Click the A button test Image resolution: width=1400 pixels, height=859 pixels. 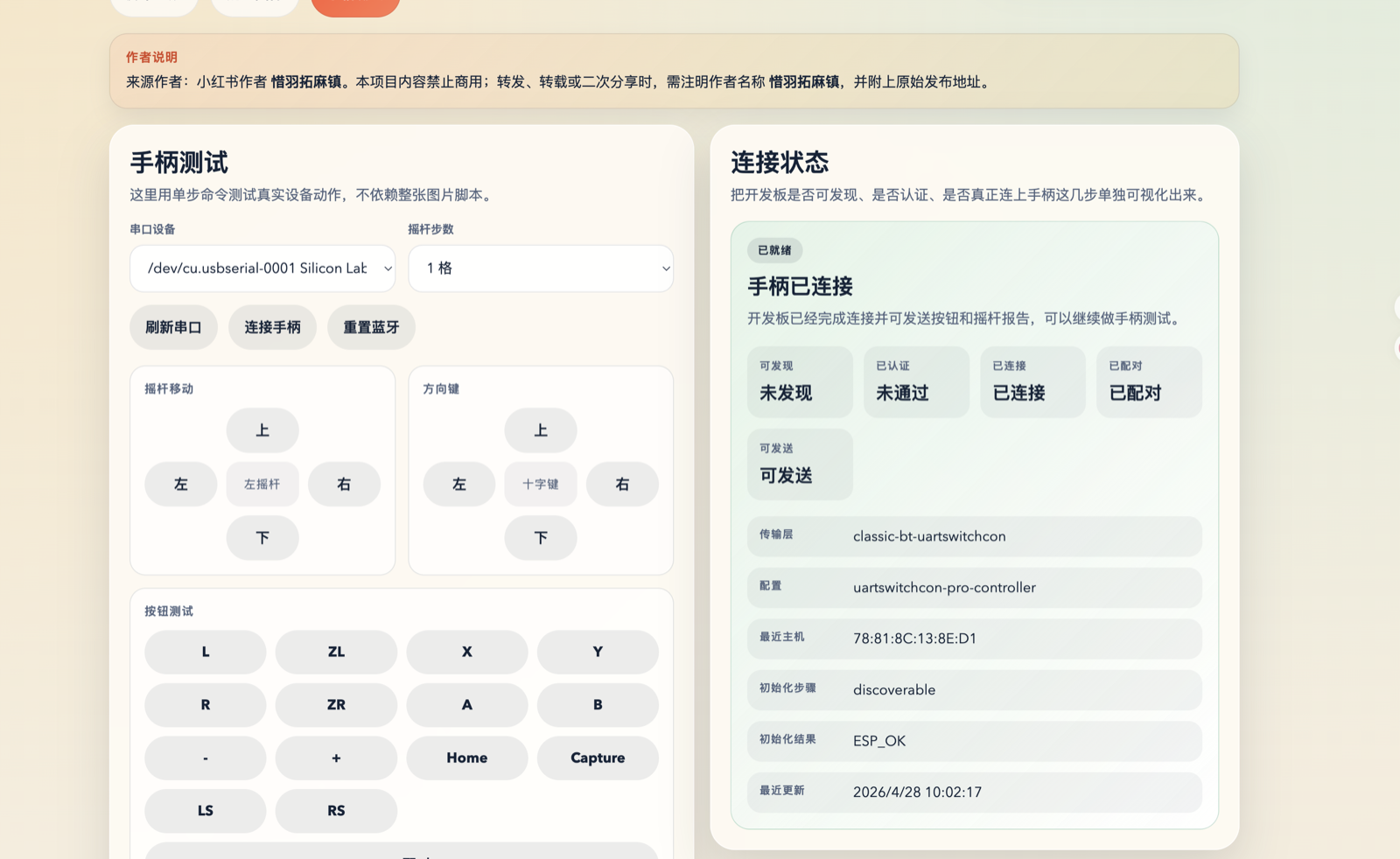click(x=467, y=705)
